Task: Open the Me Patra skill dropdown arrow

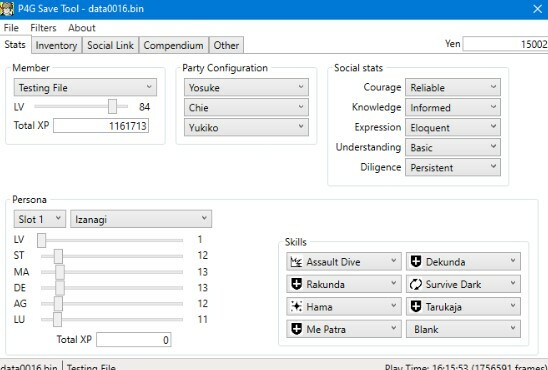Action: coord(394,328)
